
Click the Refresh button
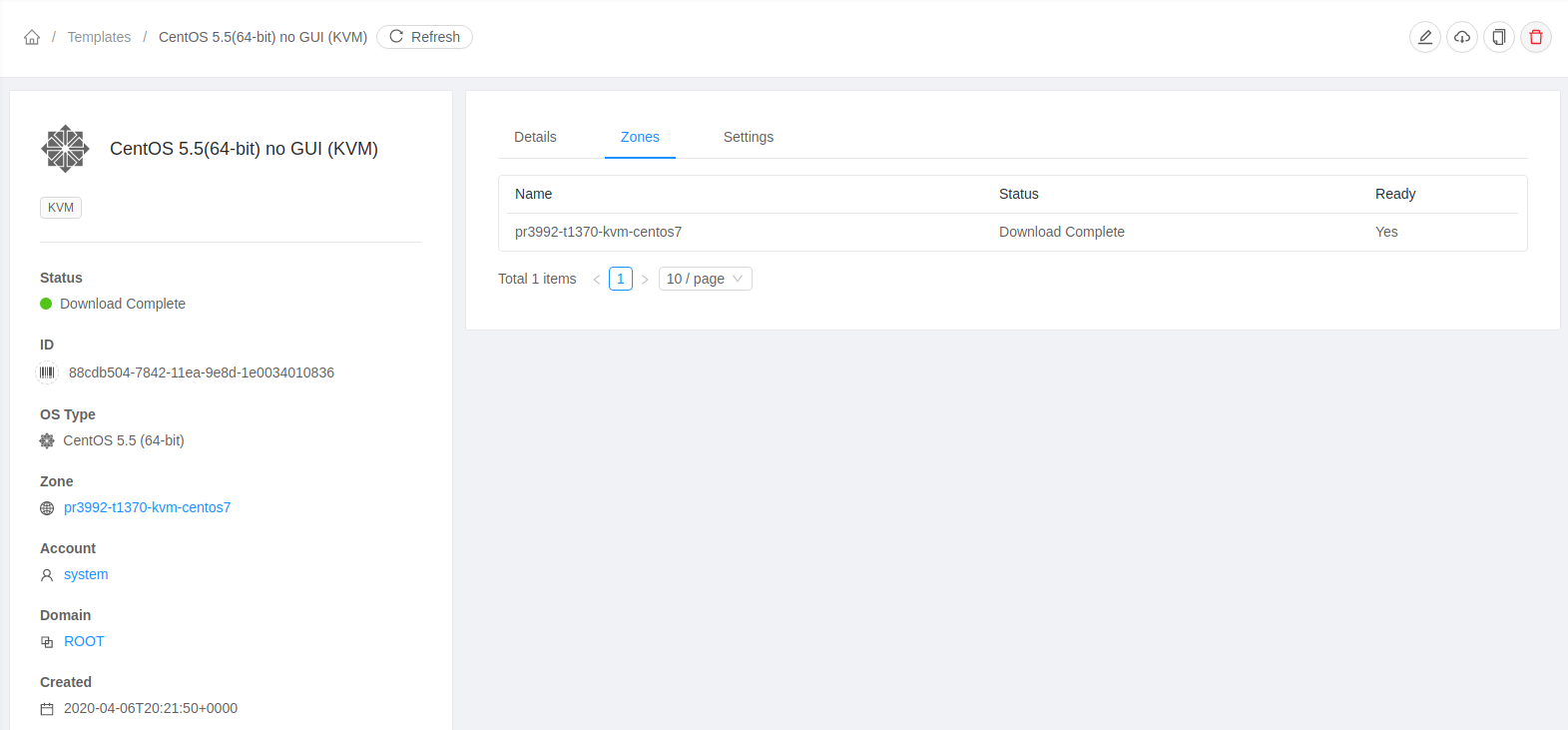pyautogui.click(x=424, y=37)
